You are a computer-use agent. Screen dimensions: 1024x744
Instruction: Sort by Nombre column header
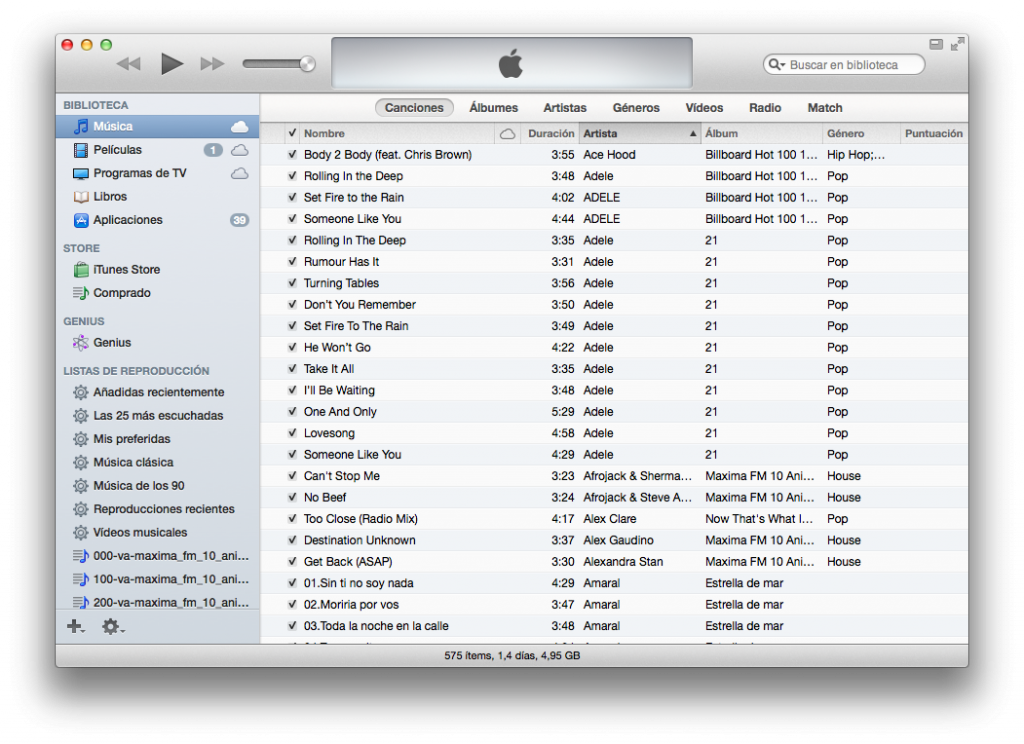(x=397, y=134)
